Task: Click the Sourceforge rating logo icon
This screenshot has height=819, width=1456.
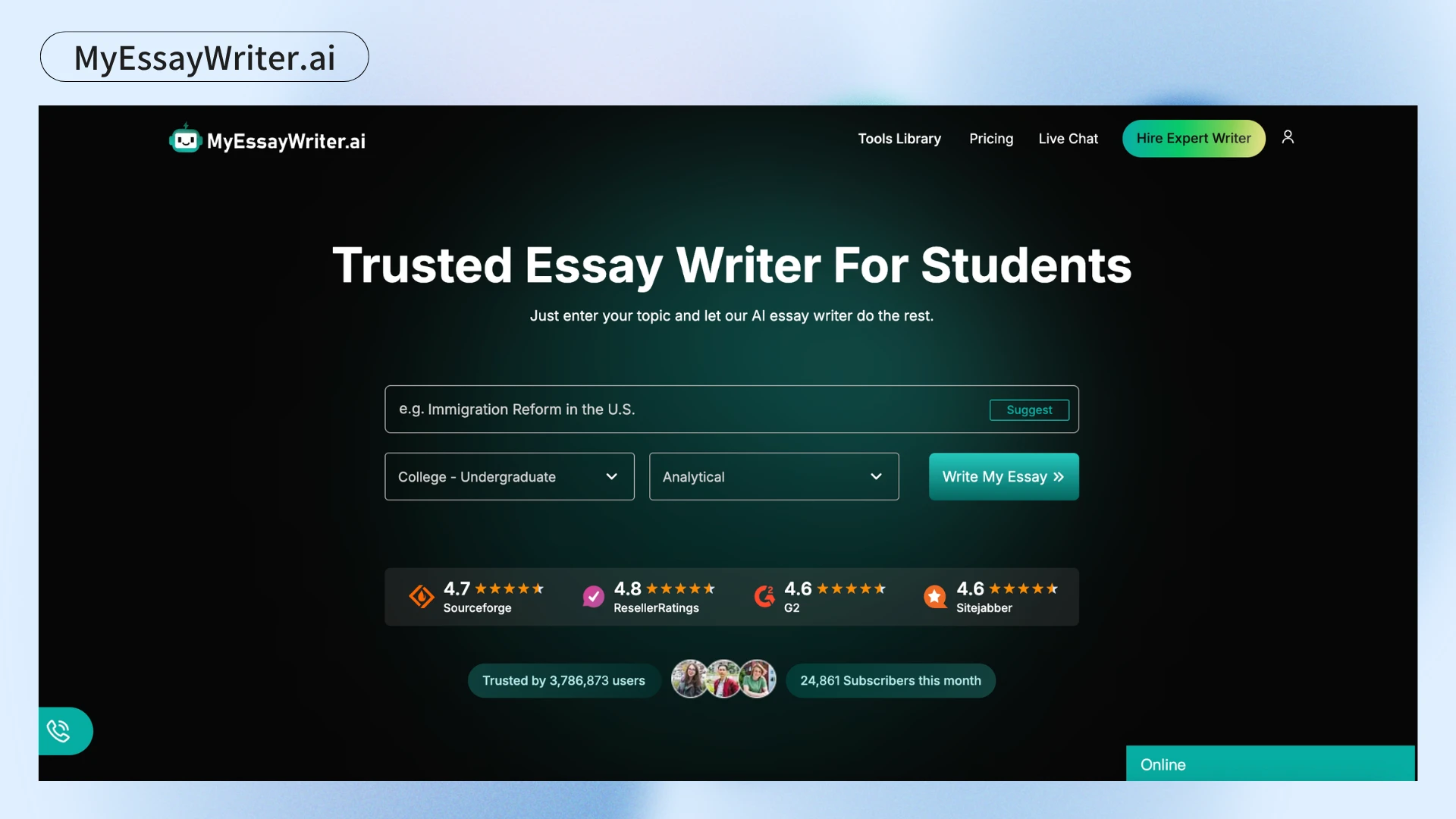Action: (x=422, y=597)
